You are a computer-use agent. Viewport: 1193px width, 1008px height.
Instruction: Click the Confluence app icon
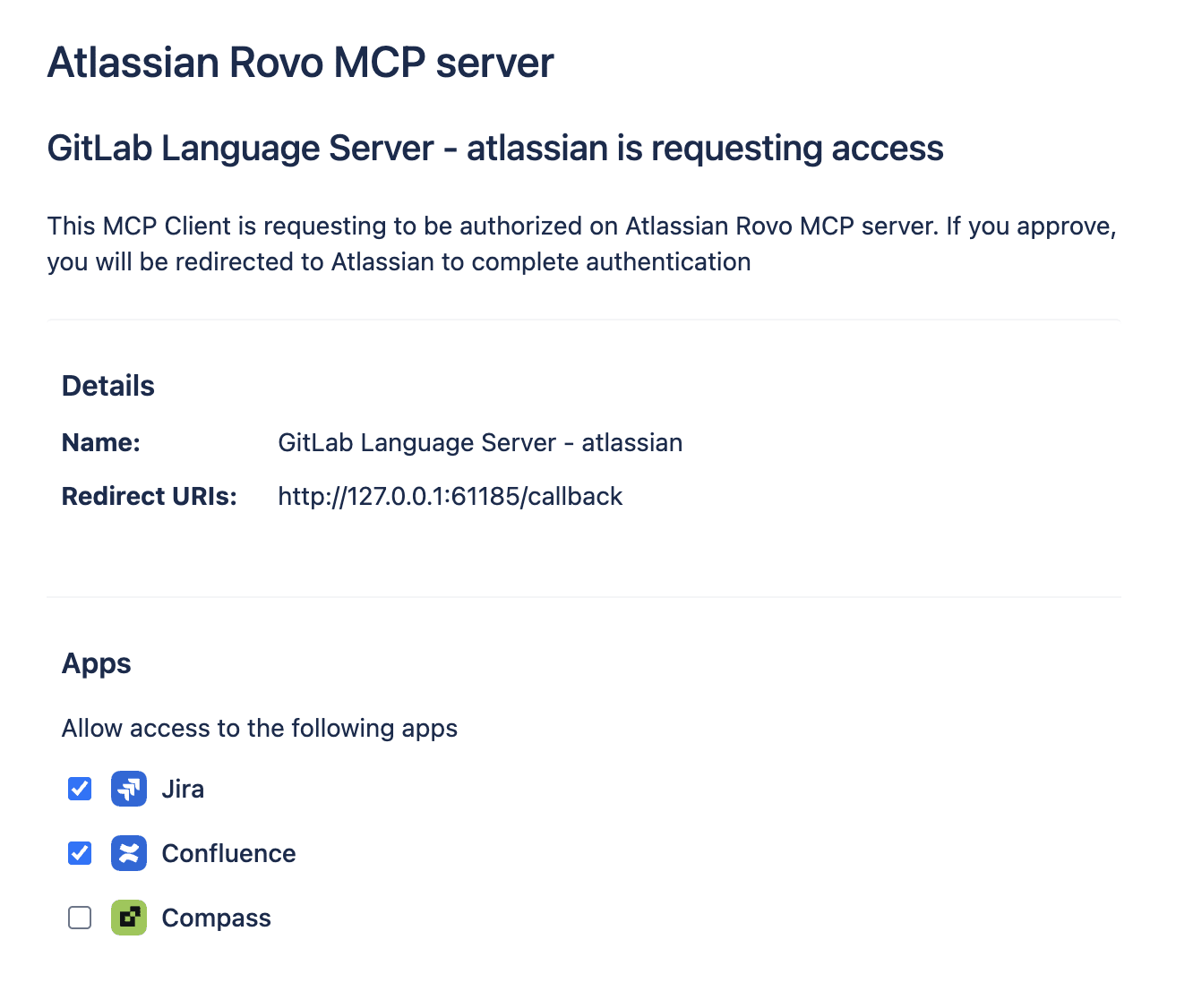(x=128, y=853)
